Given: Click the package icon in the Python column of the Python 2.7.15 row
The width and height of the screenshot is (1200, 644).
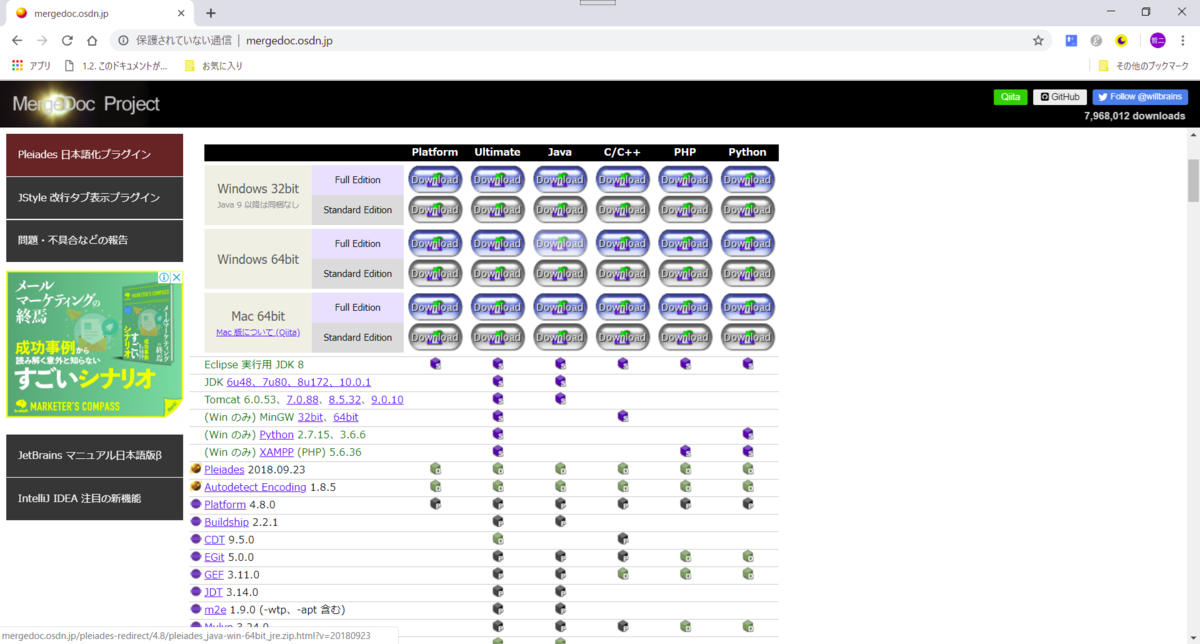Looking at the screenshot, I should [x=747, y=434].
